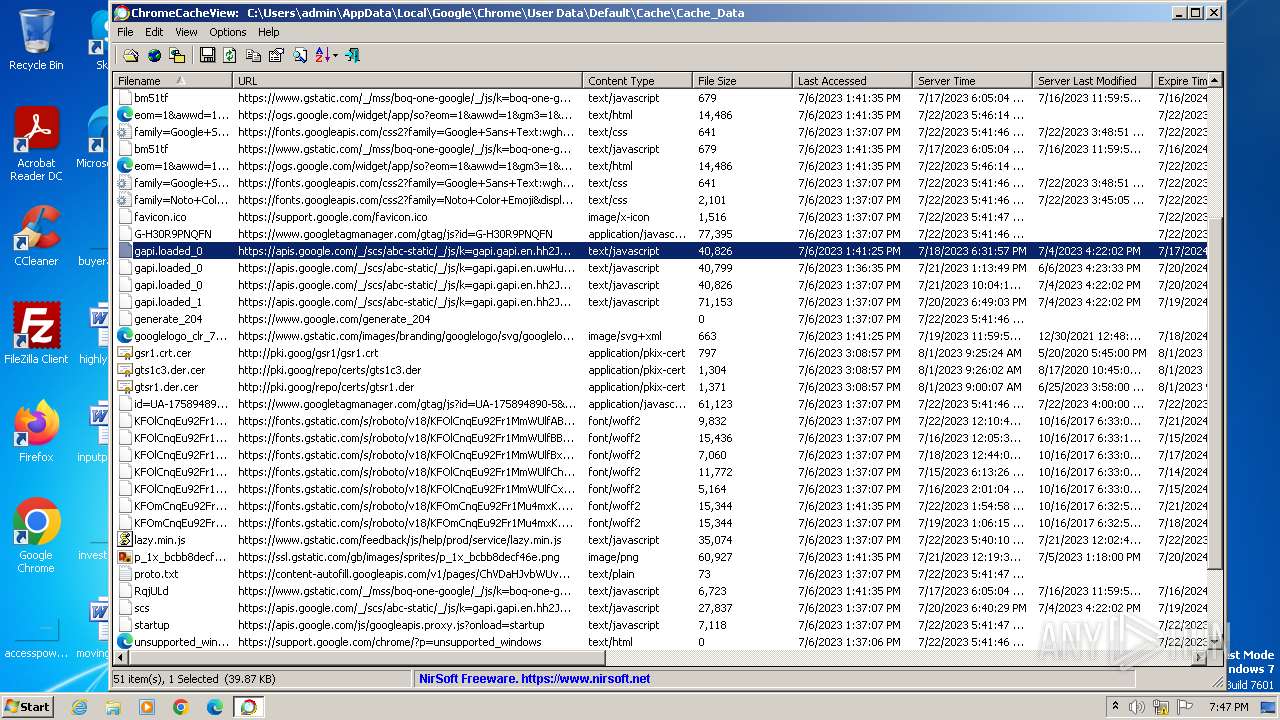Viewport: 1280px width, 720px height.
Task: Show hidden tray icons arrow
Action: [x=1115, y=707]
